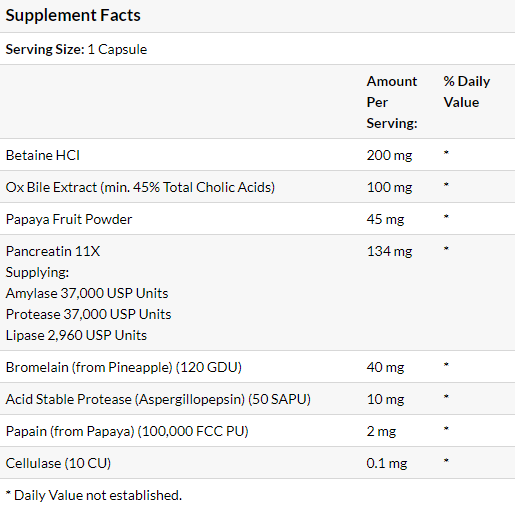Click the Serving Size 1 Capsule text
516x509 pixels.
click(76, 49)
